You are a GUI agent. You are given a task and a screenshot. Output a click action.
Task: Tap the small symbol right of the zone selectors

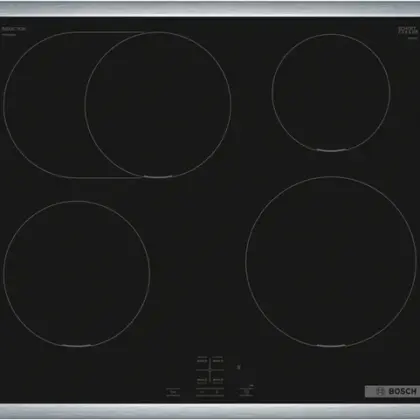239,367
